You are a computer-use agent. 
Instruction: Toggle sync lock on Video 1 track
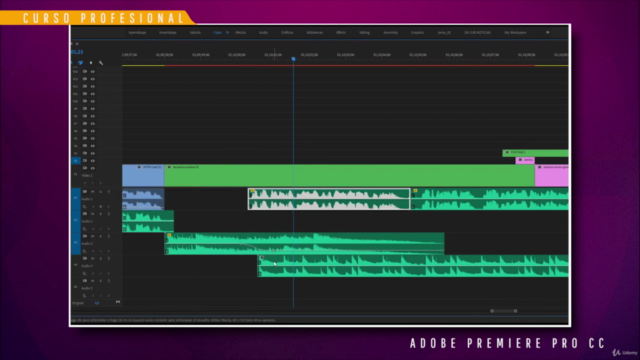[85, 168]
